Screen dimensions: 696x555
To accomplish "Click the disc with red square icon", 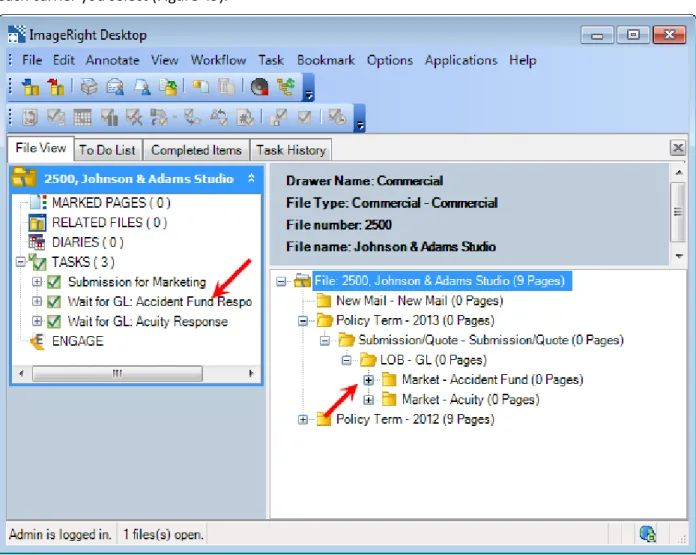I will [x=260, y=87].
